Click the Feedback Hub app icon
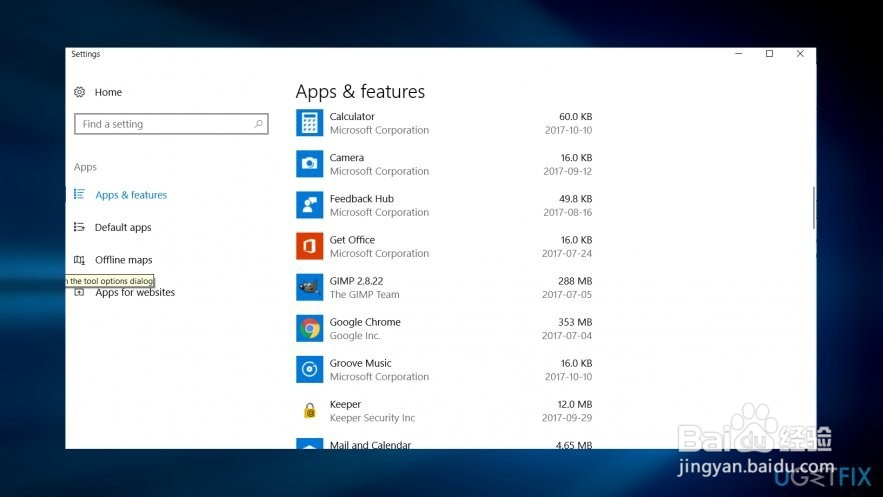883x497 pixels. coord(310,205)
